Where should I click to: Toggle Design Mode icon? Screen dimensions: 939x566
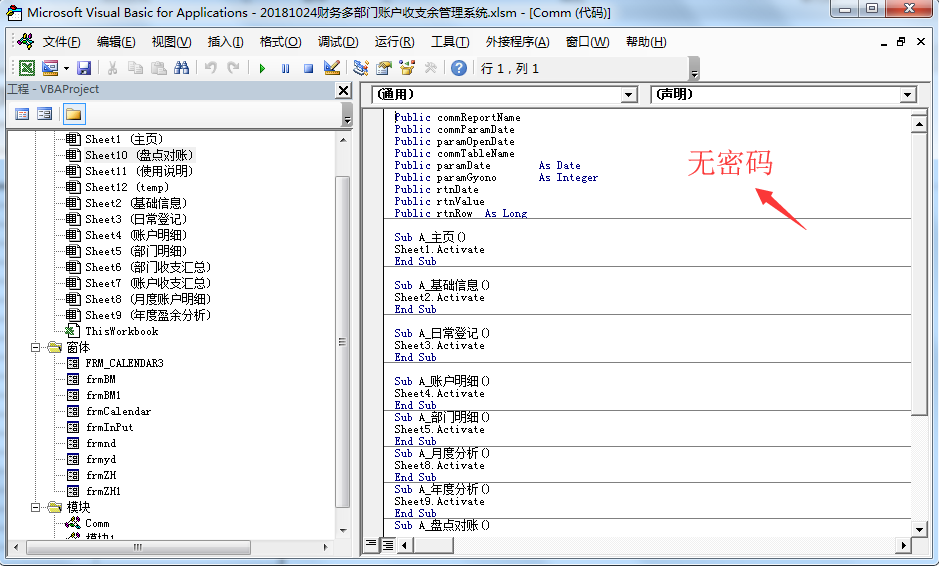point(332,68)
